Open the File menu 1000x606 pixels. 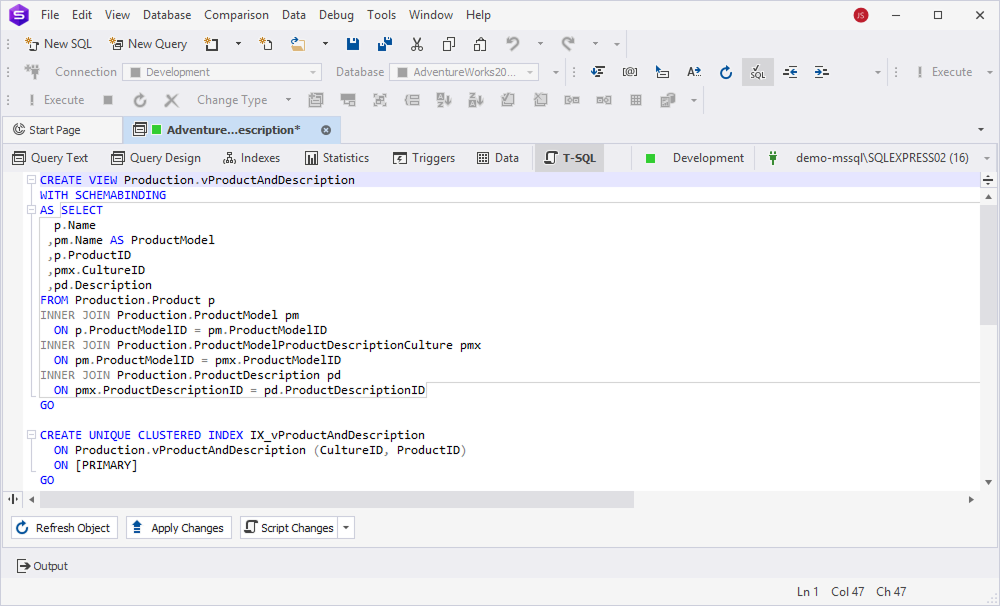tap(50, 15)
